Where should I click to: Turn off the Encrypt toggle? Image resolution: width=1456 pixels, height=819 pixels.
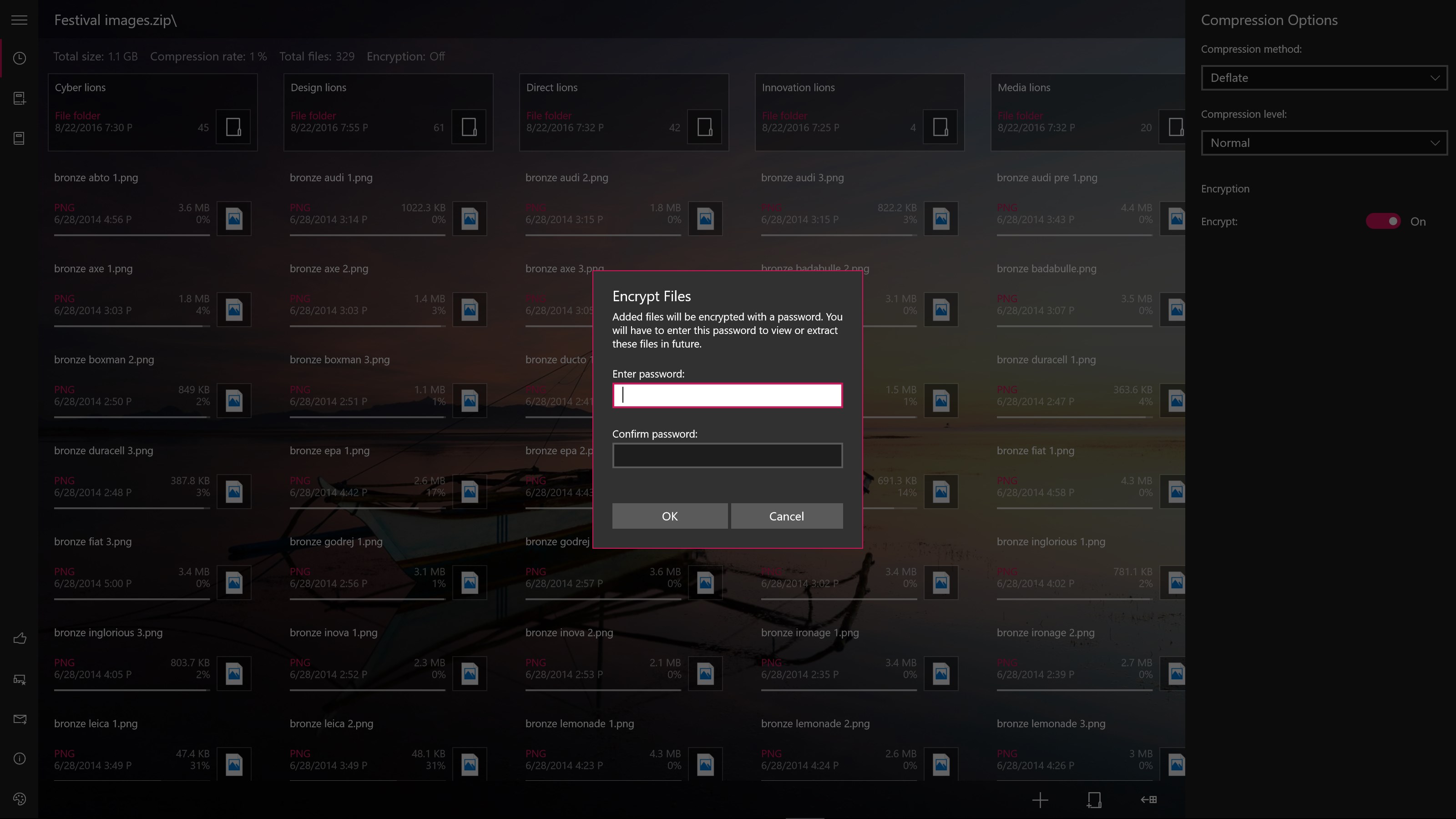1383,222
